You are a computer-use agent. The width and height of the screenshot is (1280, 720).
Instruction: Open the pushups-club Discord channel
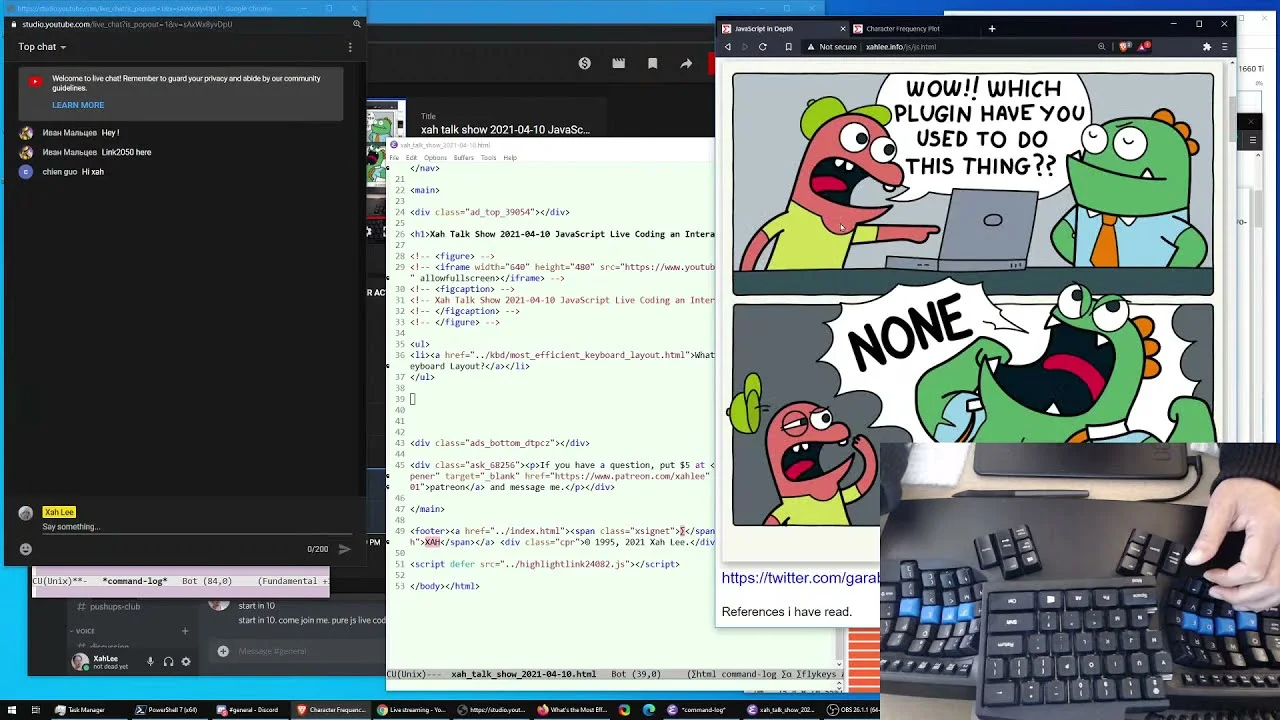click(x=115, y=606)
